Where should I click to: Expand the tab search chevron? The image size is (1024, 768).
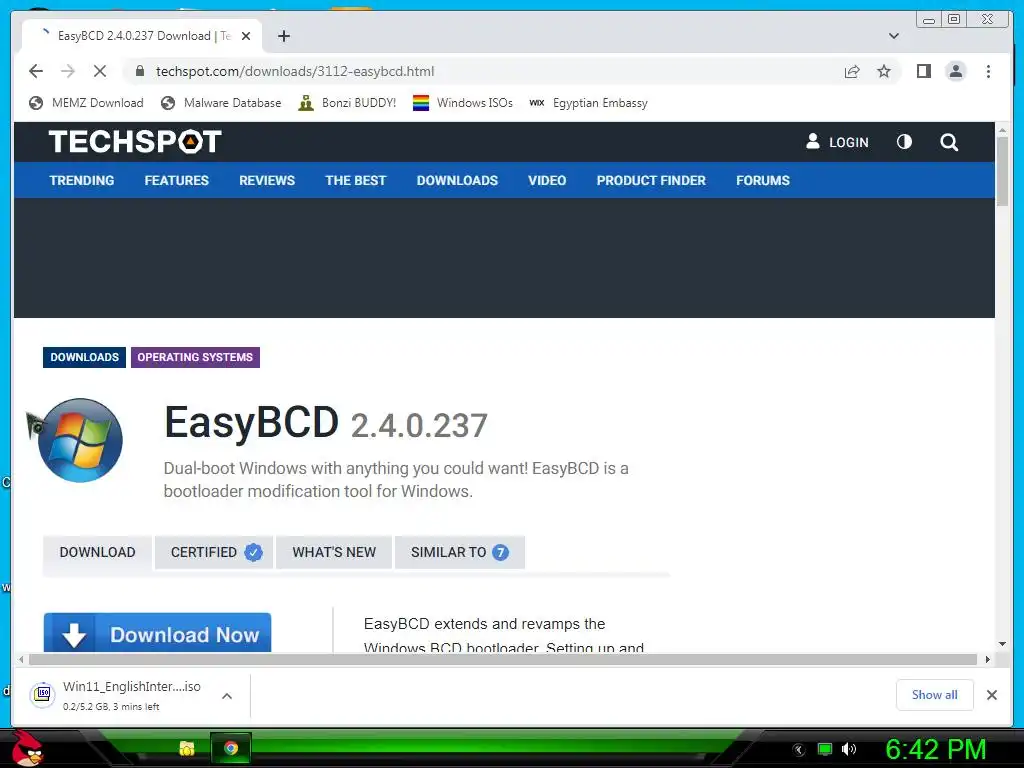pyautogui.click(x=894, y=36)
